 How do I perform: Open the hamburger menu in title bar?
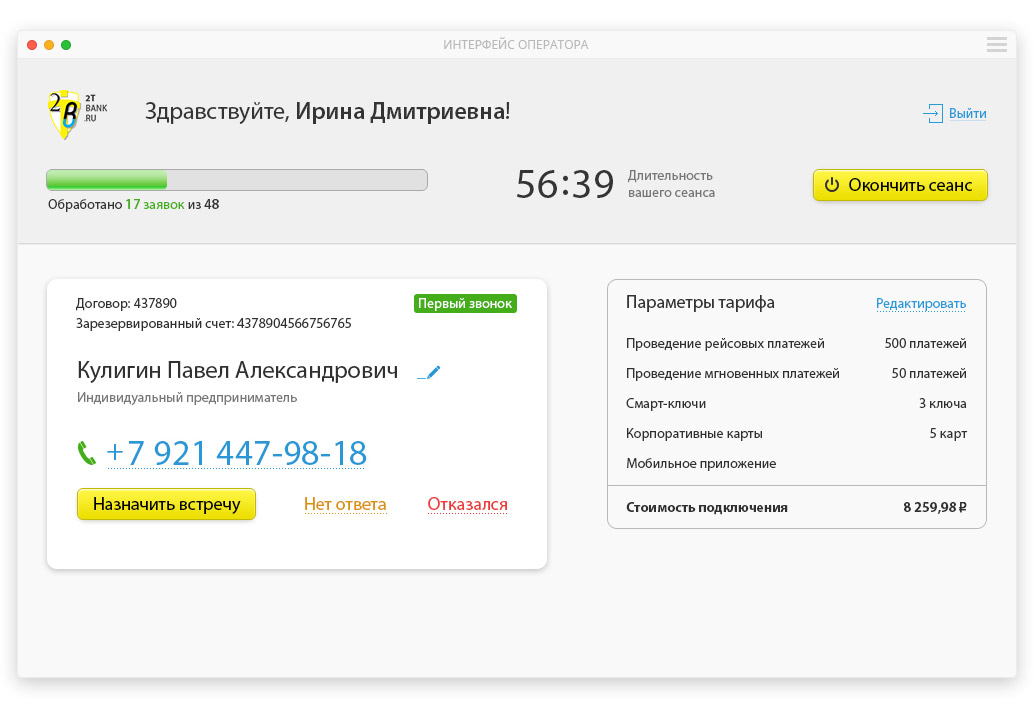(996, 45)
